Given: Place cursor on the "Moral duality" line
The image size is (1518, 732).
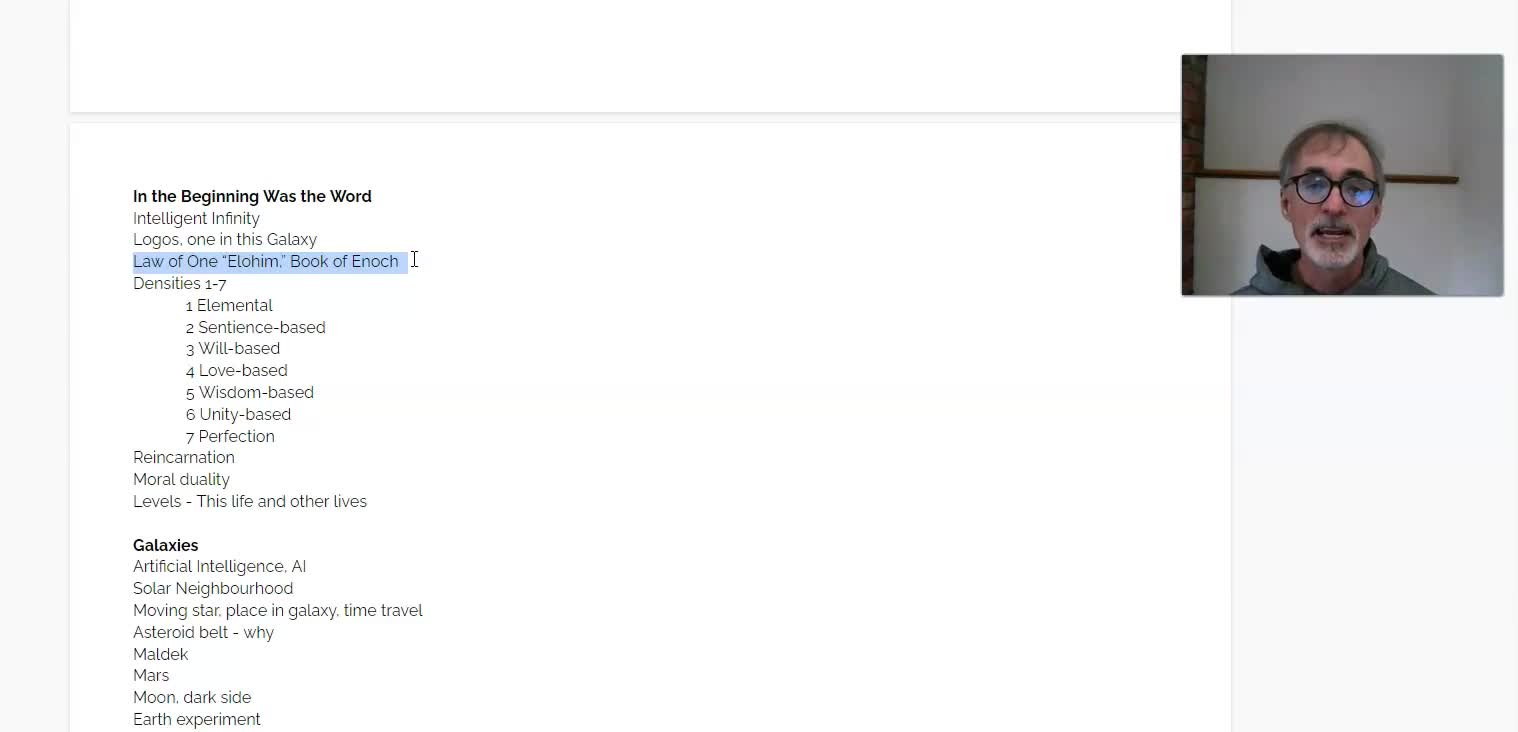Looking at the screenshot, I should pos(181,480).
